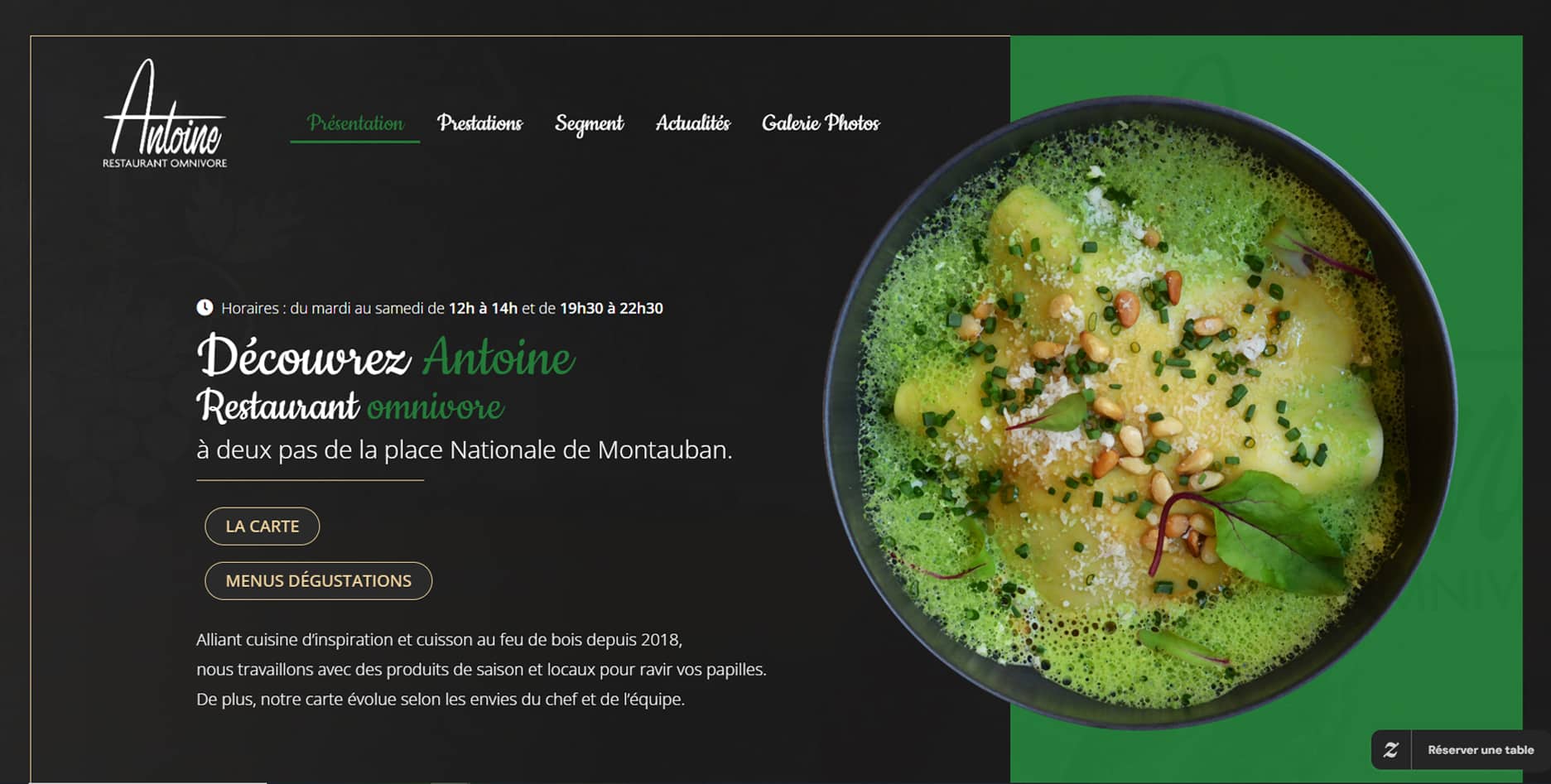Open the Actualités section
Screen dimensions: 1551x784
[x=693, y=123]
